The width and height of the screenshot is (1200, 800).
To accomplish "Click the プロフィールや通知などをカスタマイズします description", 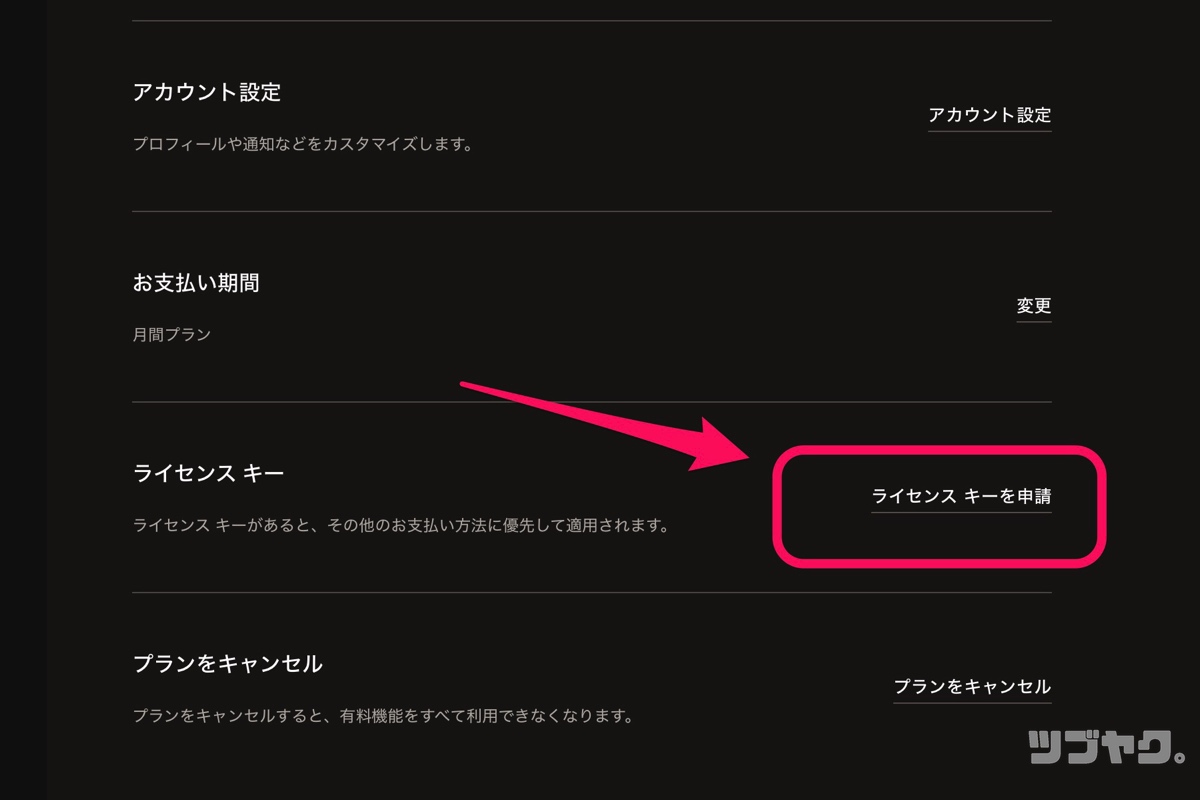I will (302, 144).
